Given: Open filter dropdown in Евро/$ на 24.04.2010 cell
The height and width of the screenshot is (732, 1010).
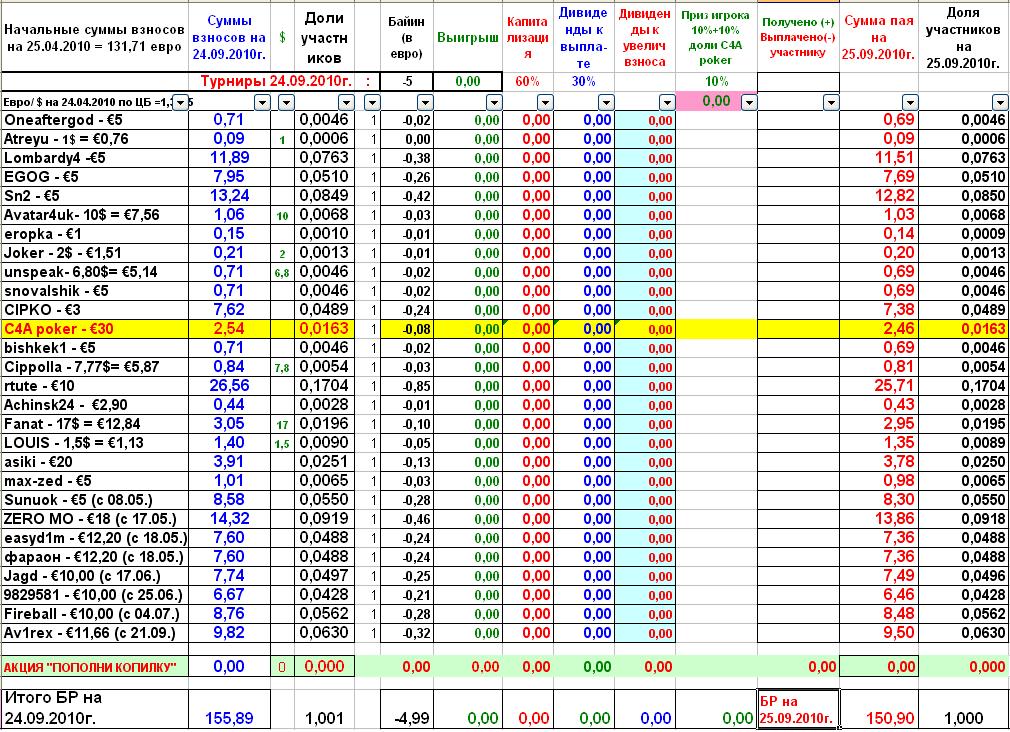Looking at the screenshot, I should 181,102.
